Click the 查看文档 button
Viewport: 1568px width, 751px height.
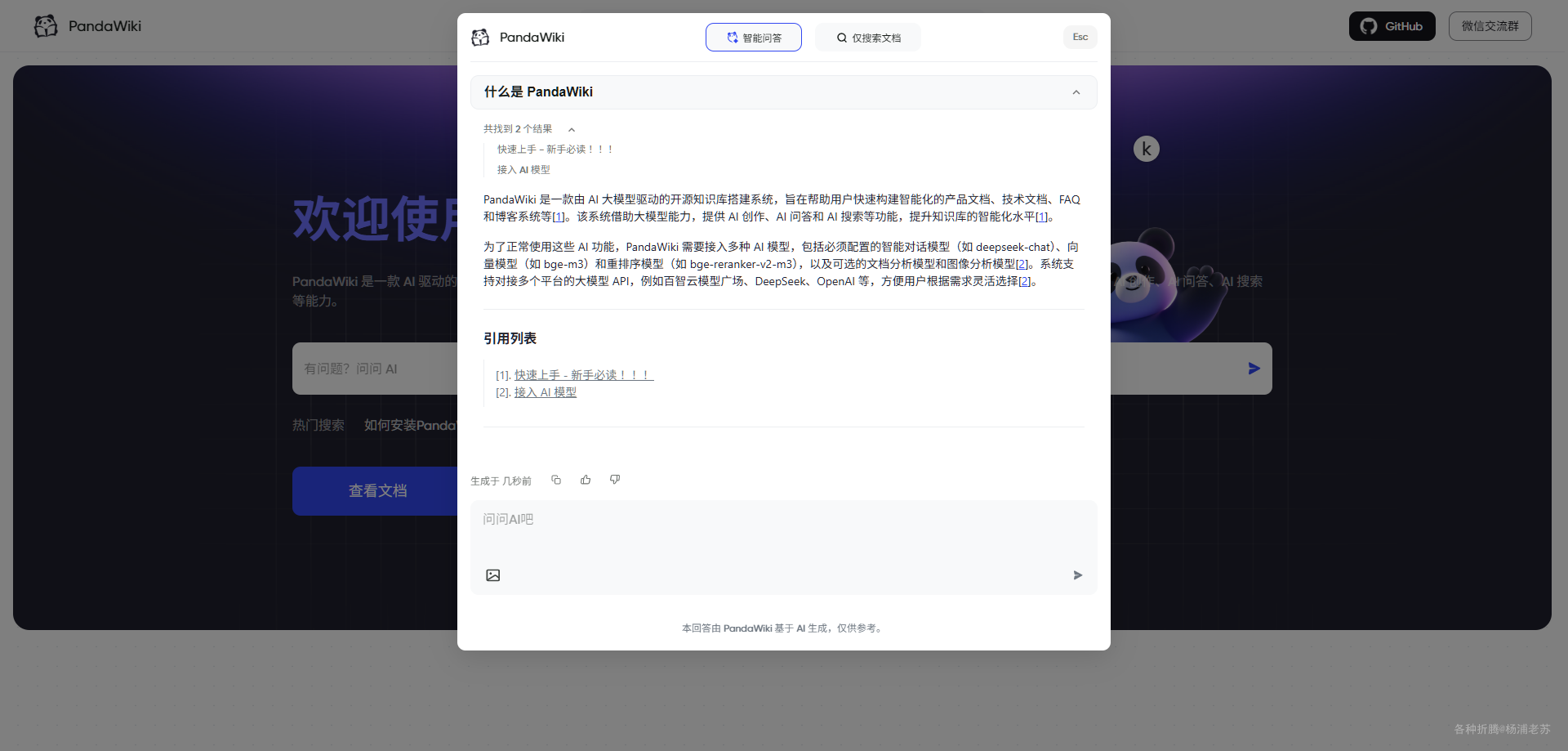tap(377, 491)
